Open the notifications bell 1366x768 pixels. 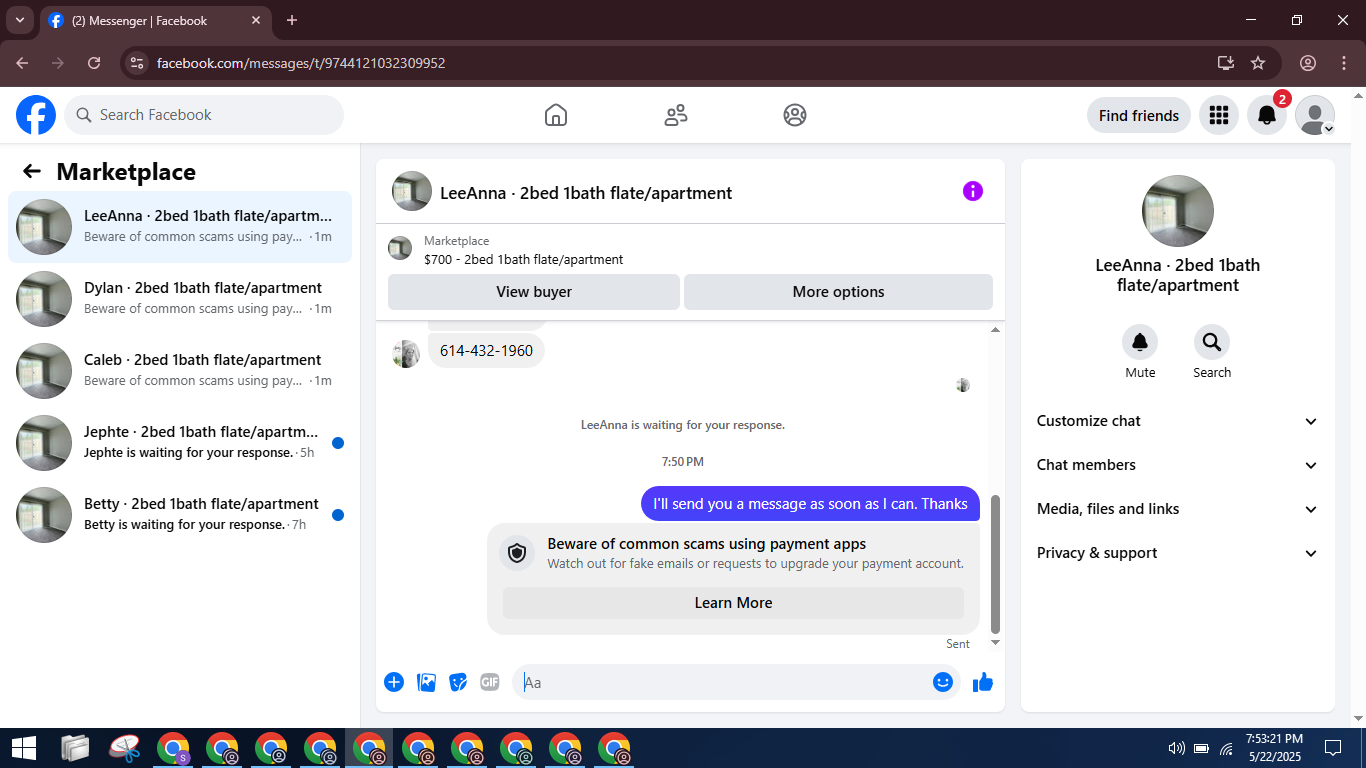(1266, 115)
